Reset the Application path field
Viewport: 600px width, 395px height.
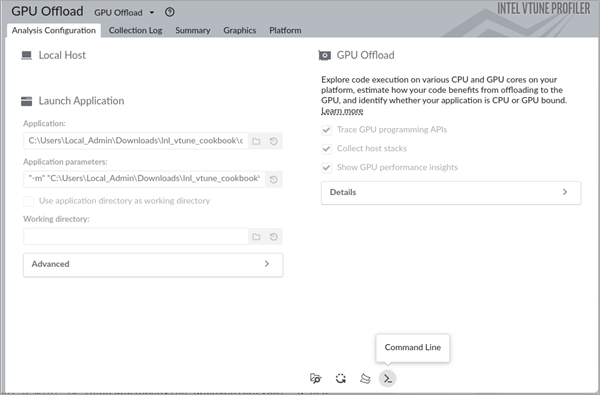pyautogui.click(x=274, y=141)
